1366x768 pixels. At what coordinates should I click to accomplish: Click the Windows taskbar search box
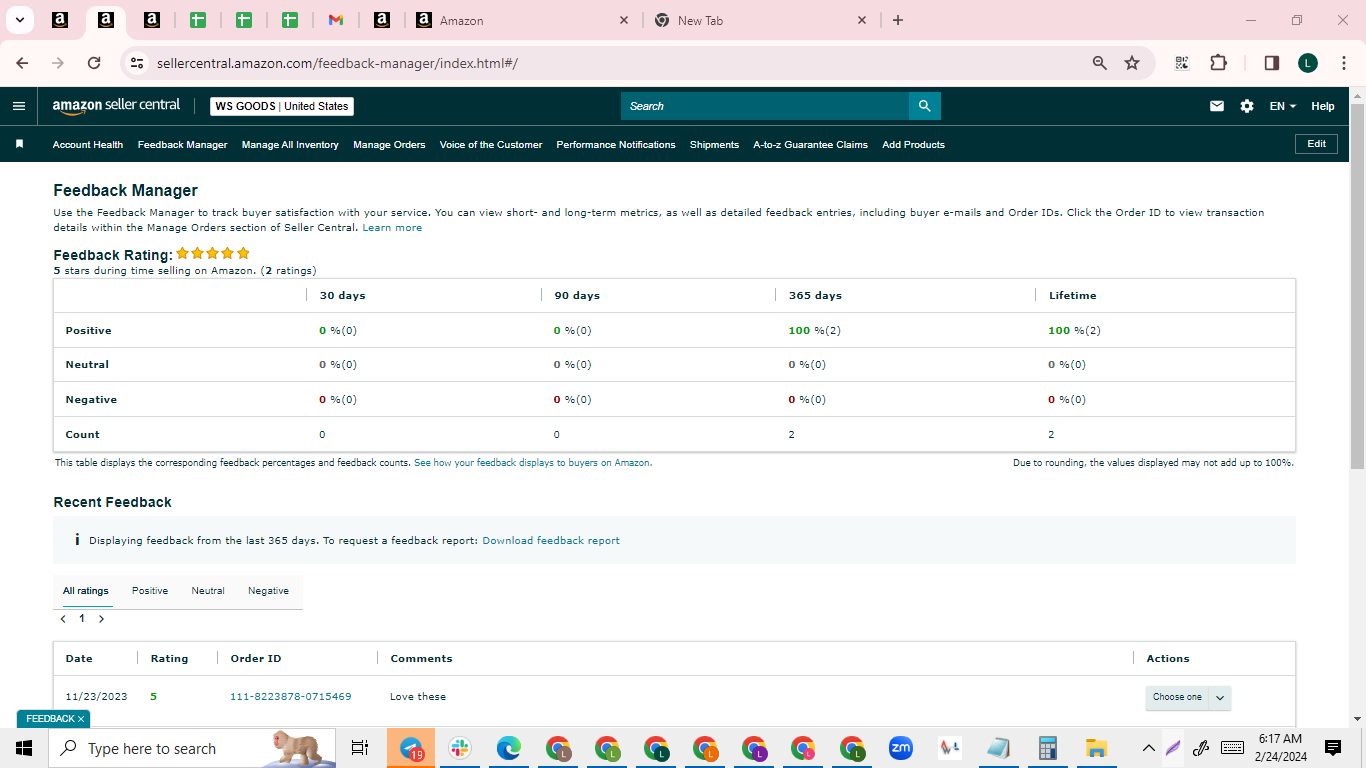pyautogui.click(x=192, y=748)
